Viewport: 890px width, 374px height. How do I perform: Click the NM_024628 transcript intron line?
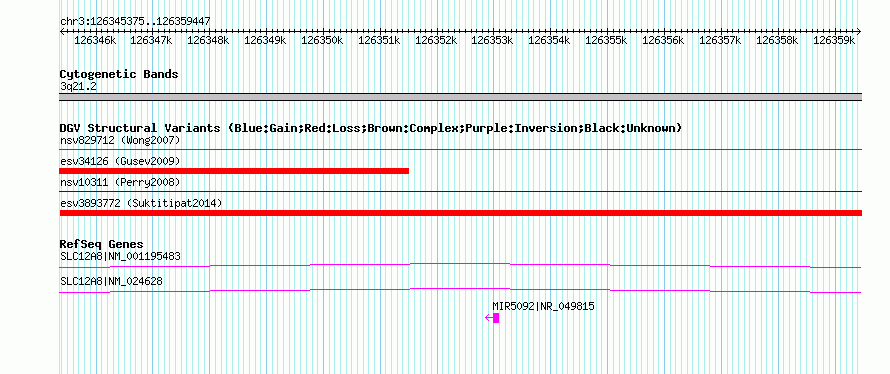pos(460,290)
